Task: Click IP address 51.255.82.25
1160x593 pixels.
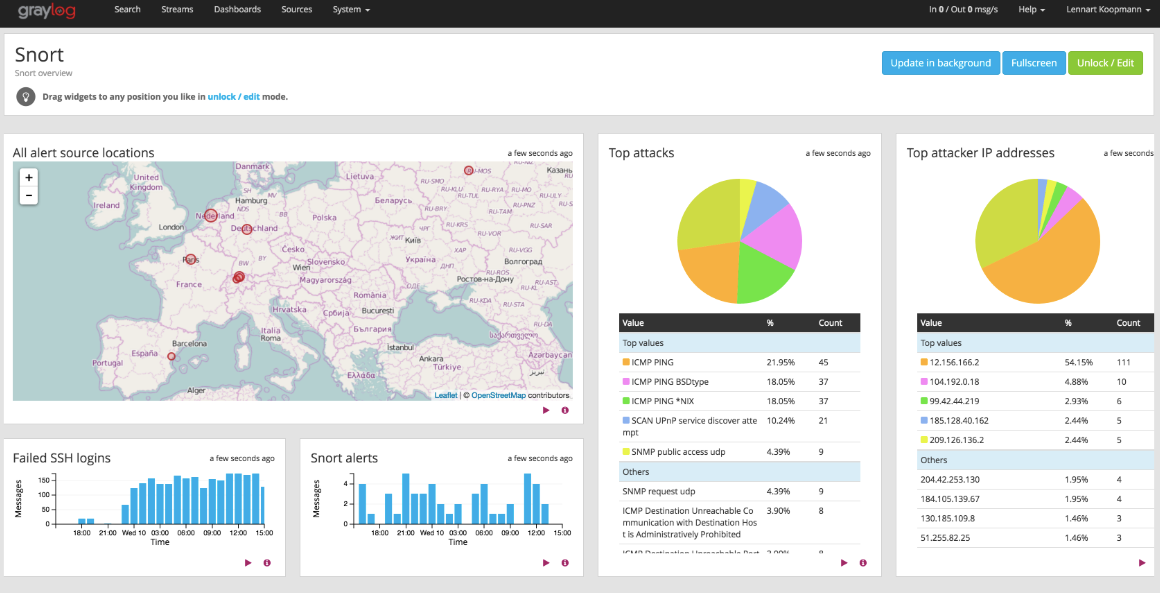Action: (945, 537)
